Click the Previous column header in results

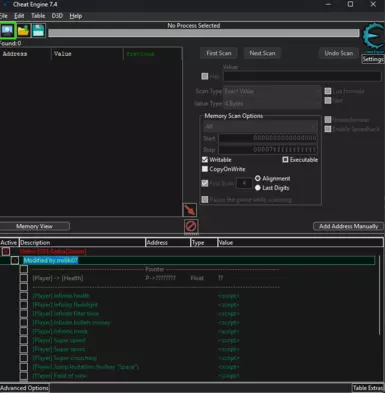[152, 54]
